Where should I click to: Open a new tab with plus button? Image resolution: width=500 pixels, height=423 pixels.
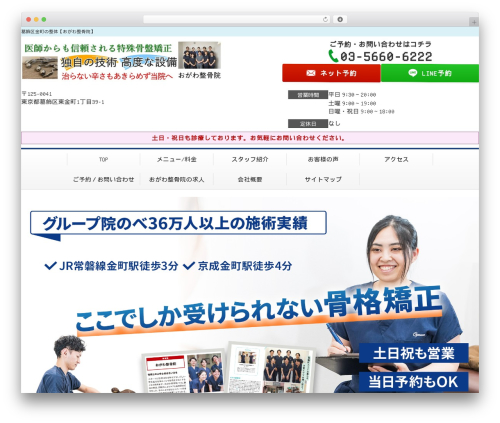click(474, 22)
